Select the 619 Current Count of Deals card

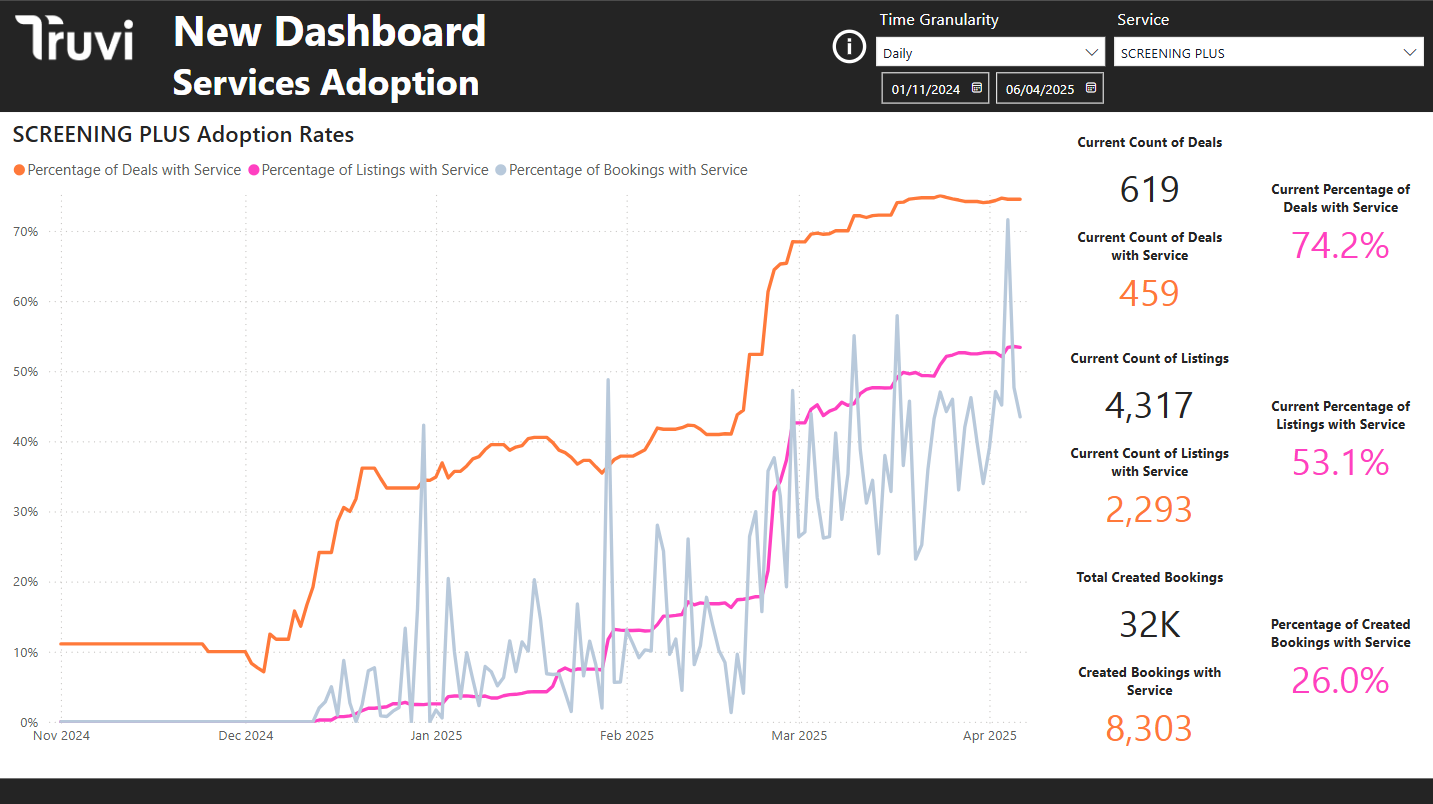coord(1149,189)
